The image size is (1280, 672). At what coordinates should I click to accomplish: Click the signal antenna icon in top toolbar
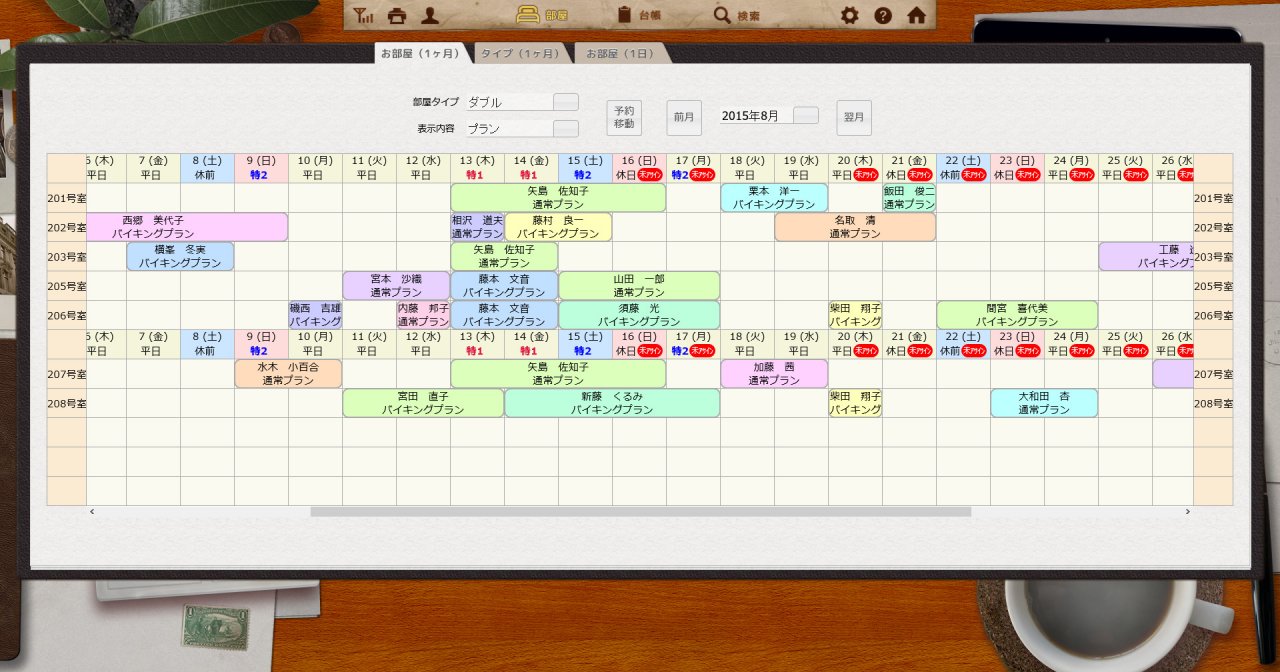point(364,15)
